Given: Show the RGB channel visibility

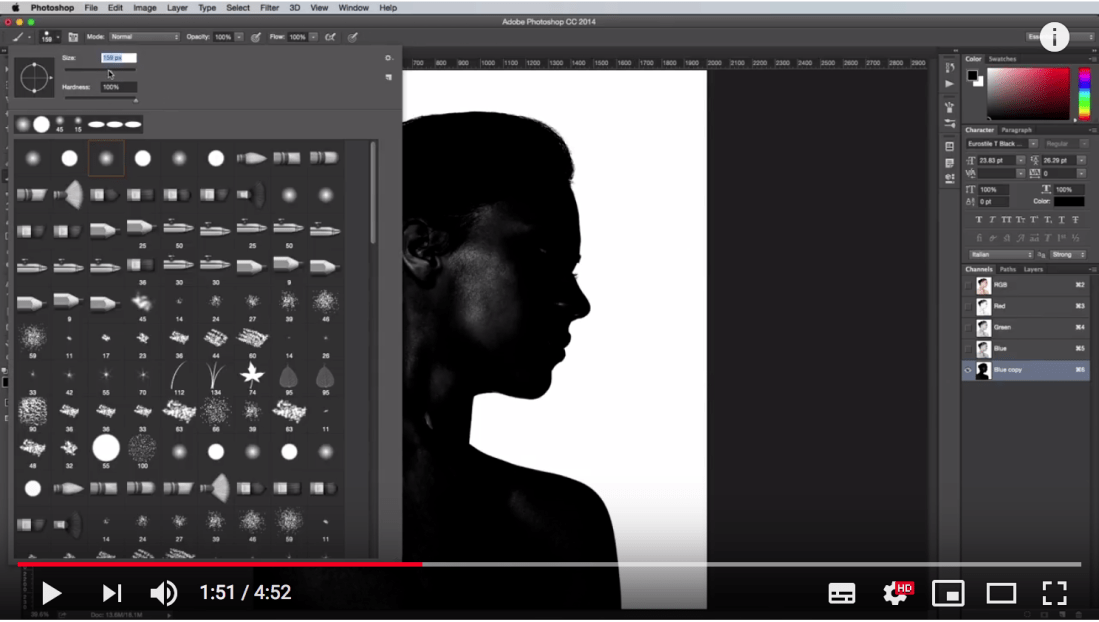Looking at the screenshot, I should click(x=967, y=285).
